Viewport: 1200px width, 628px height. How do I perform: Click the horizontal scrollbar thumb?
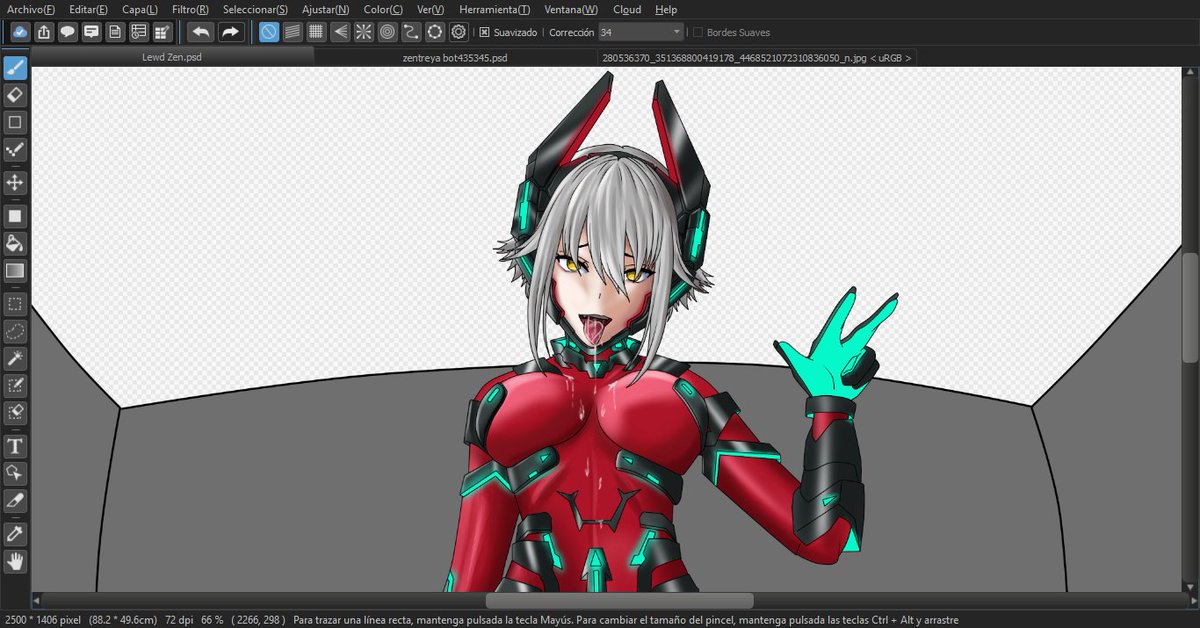coord(620,600)
